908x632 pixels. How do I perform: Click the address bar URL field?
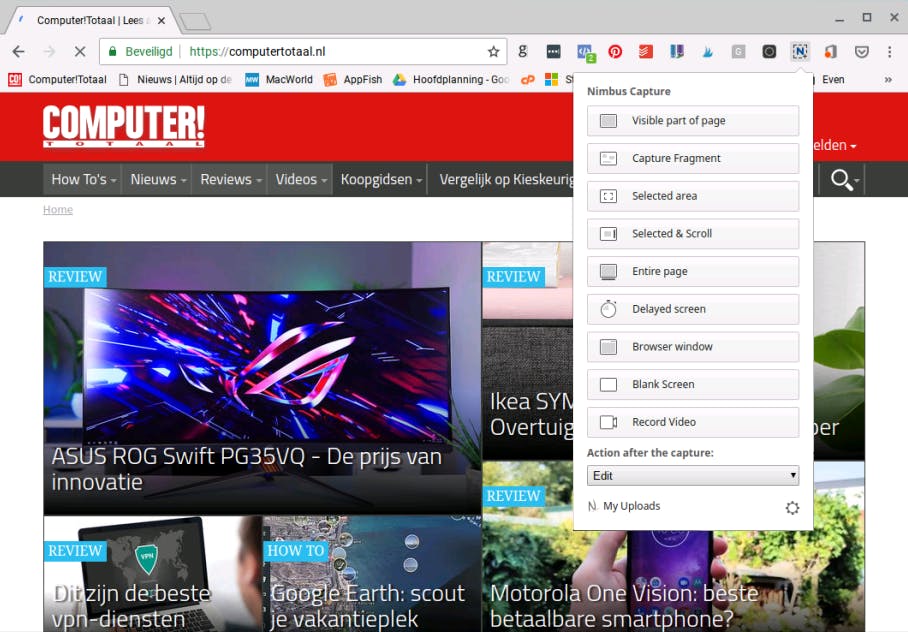pos(303,52)
